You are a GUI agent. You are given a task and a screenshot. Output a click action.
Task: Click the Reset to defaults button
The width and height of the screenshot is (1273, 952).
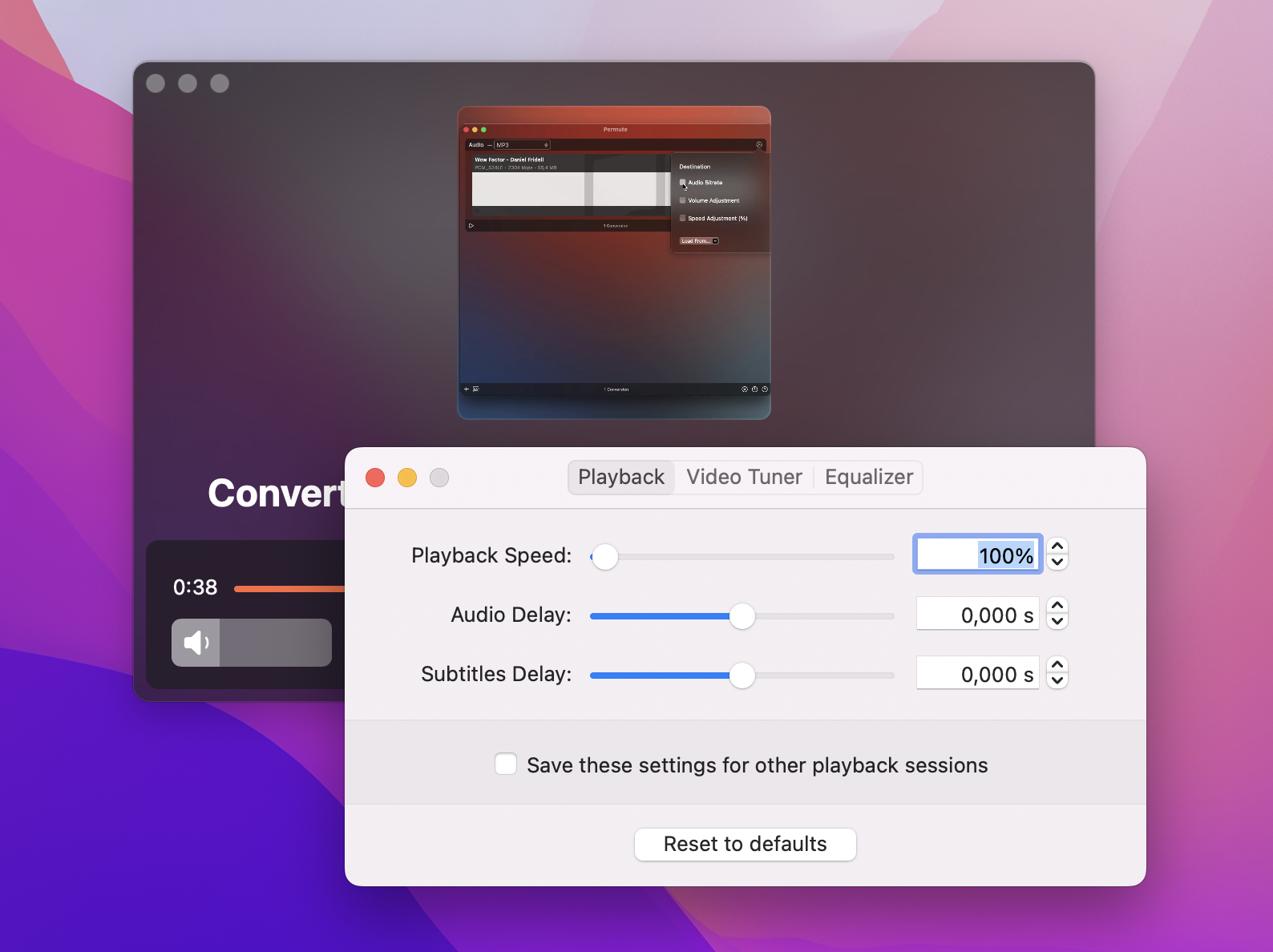[x=746, y=845]
